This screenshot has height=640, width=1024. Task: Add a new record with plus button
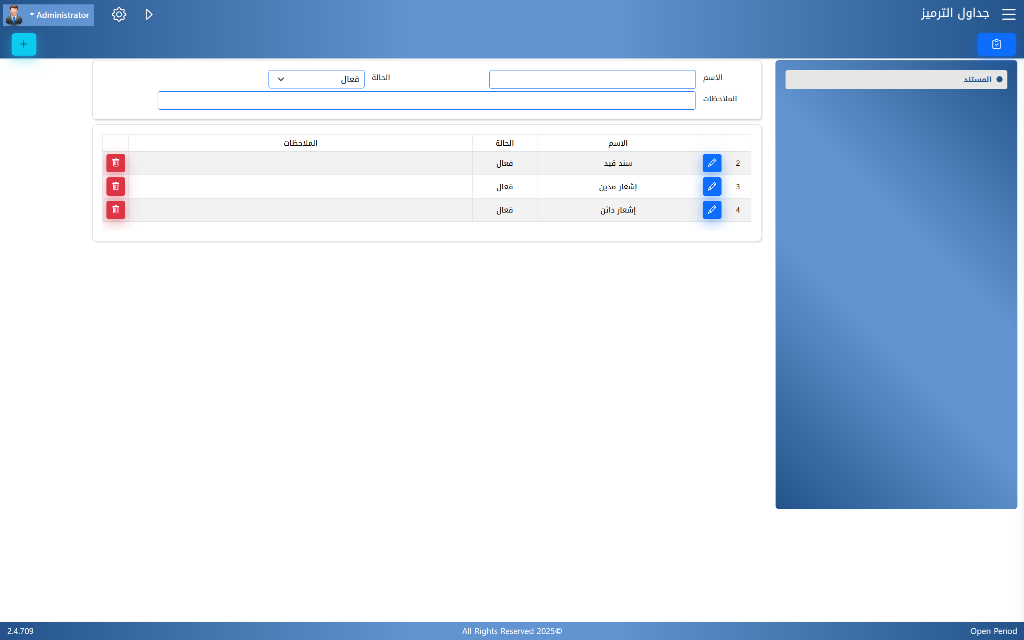click(24, 44)
